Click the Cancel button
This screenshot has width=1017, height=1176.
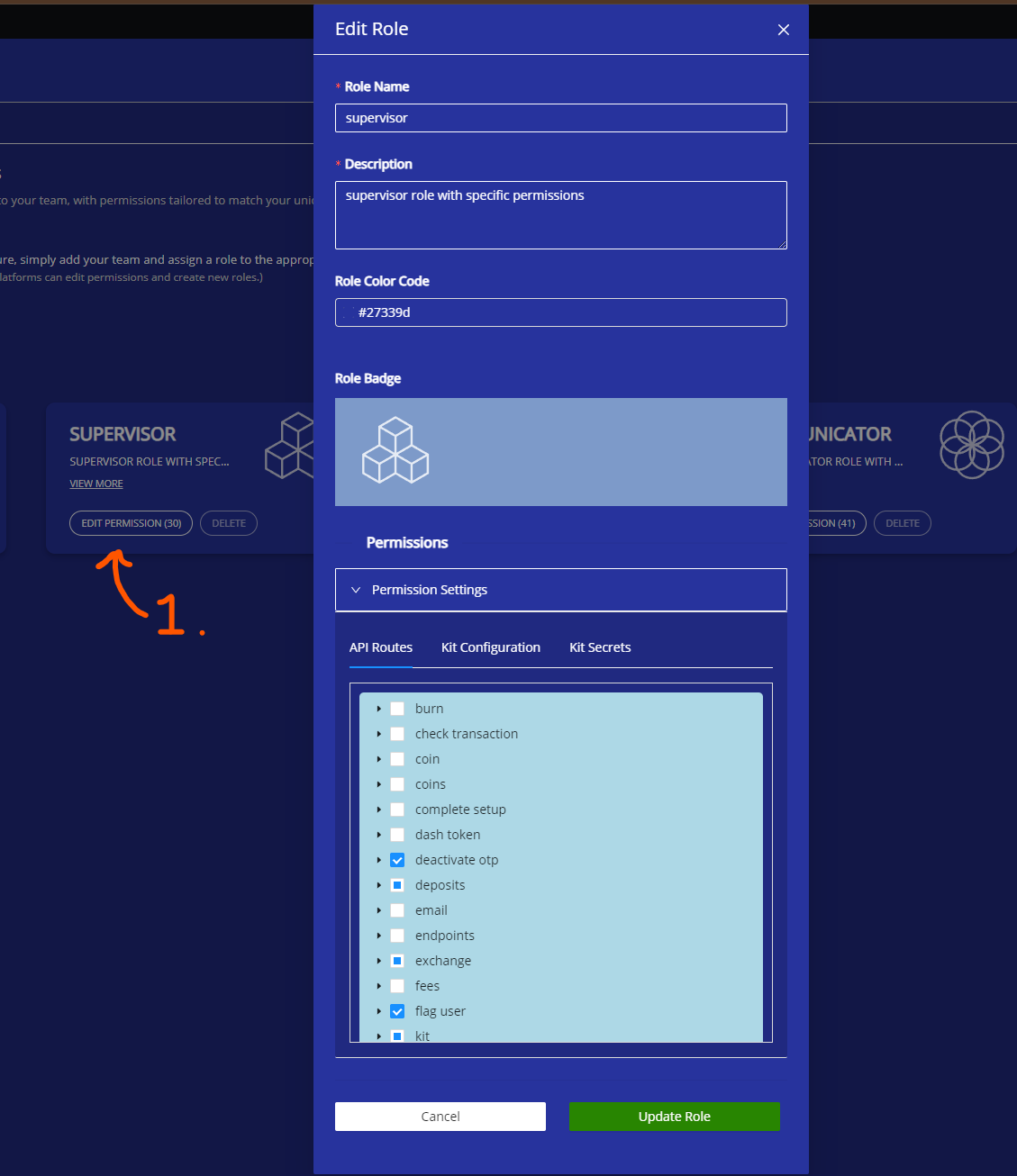pos(440,1117)
